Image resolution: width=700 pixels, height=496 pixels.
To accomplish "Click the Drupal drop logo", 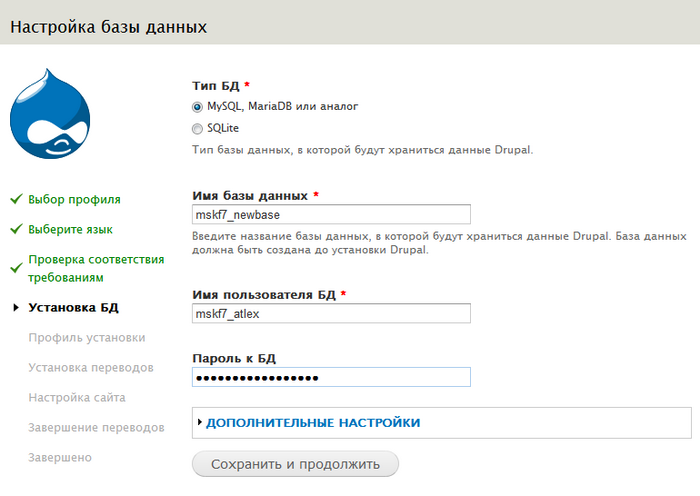I will [50, 114].
